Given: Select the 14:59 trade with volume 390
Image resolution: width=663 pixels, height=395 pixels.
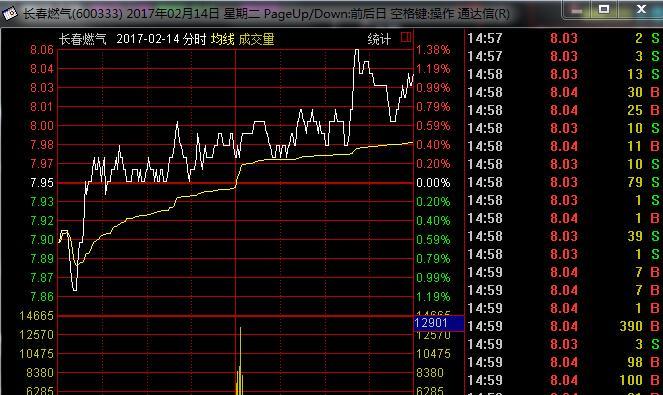Looking at the screenshot, I should tap(564, 326).
